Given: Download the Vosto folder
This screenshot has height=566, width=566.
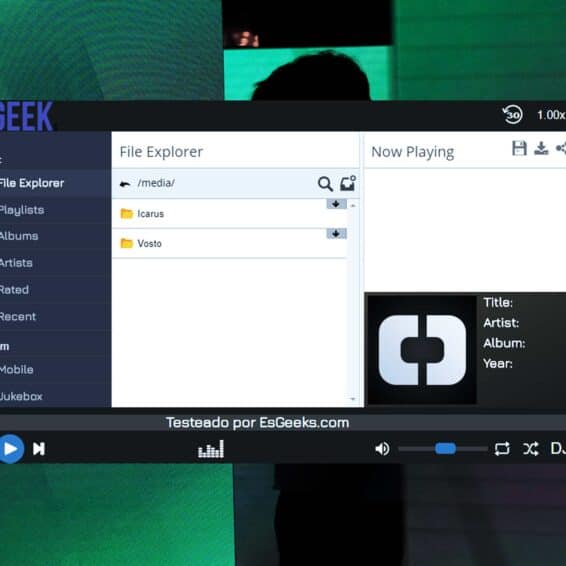Looking at the screenshot, I should 336,234.
